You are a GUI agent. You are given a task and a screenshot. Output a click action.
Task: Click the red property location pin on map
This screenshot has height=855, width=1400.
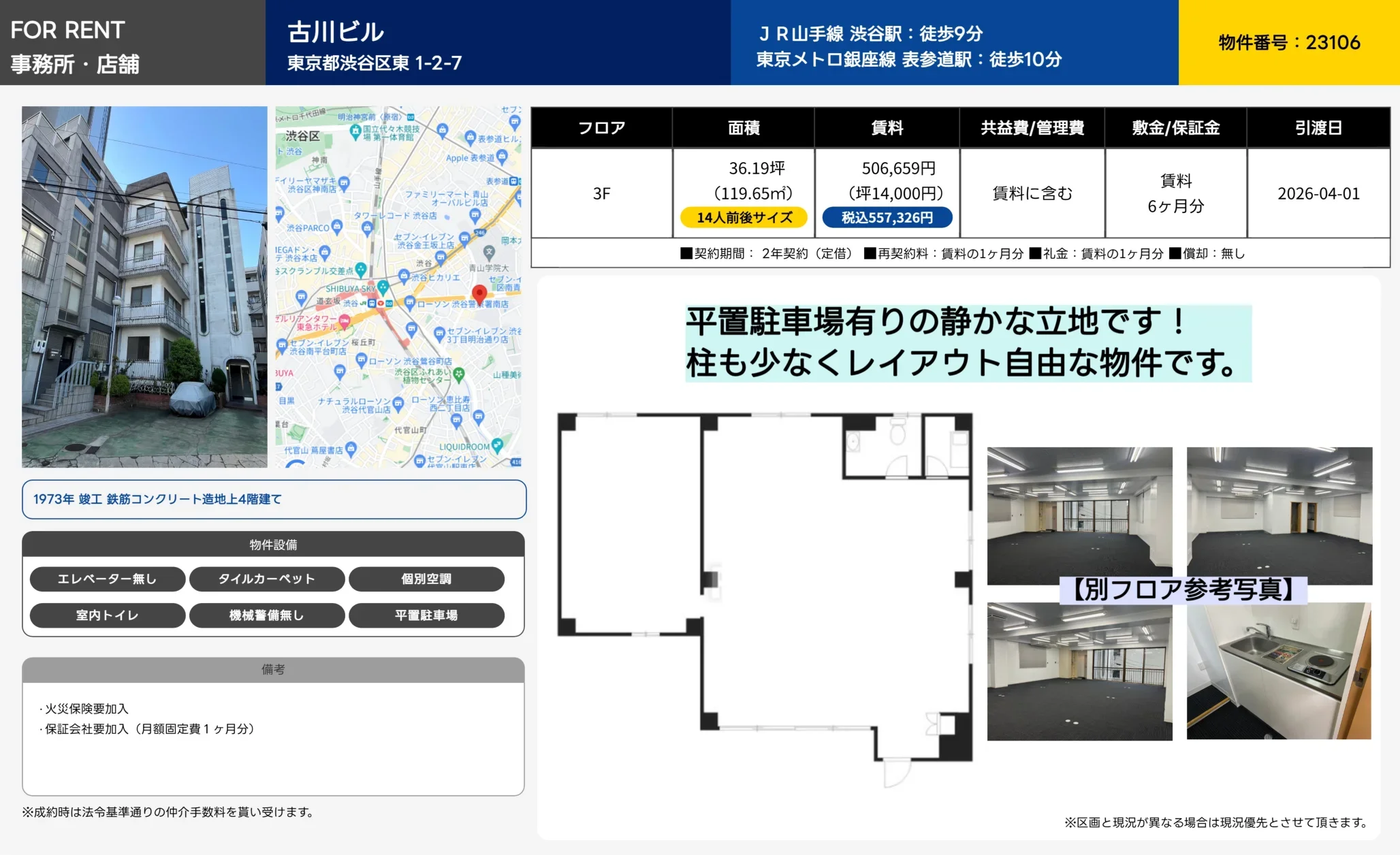click(479, 294)
